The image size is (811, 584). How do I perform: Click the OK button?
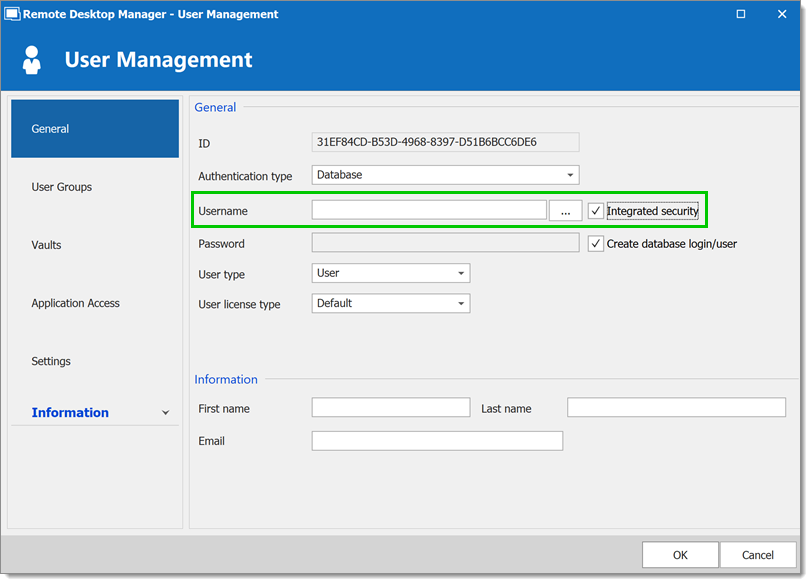680,555
